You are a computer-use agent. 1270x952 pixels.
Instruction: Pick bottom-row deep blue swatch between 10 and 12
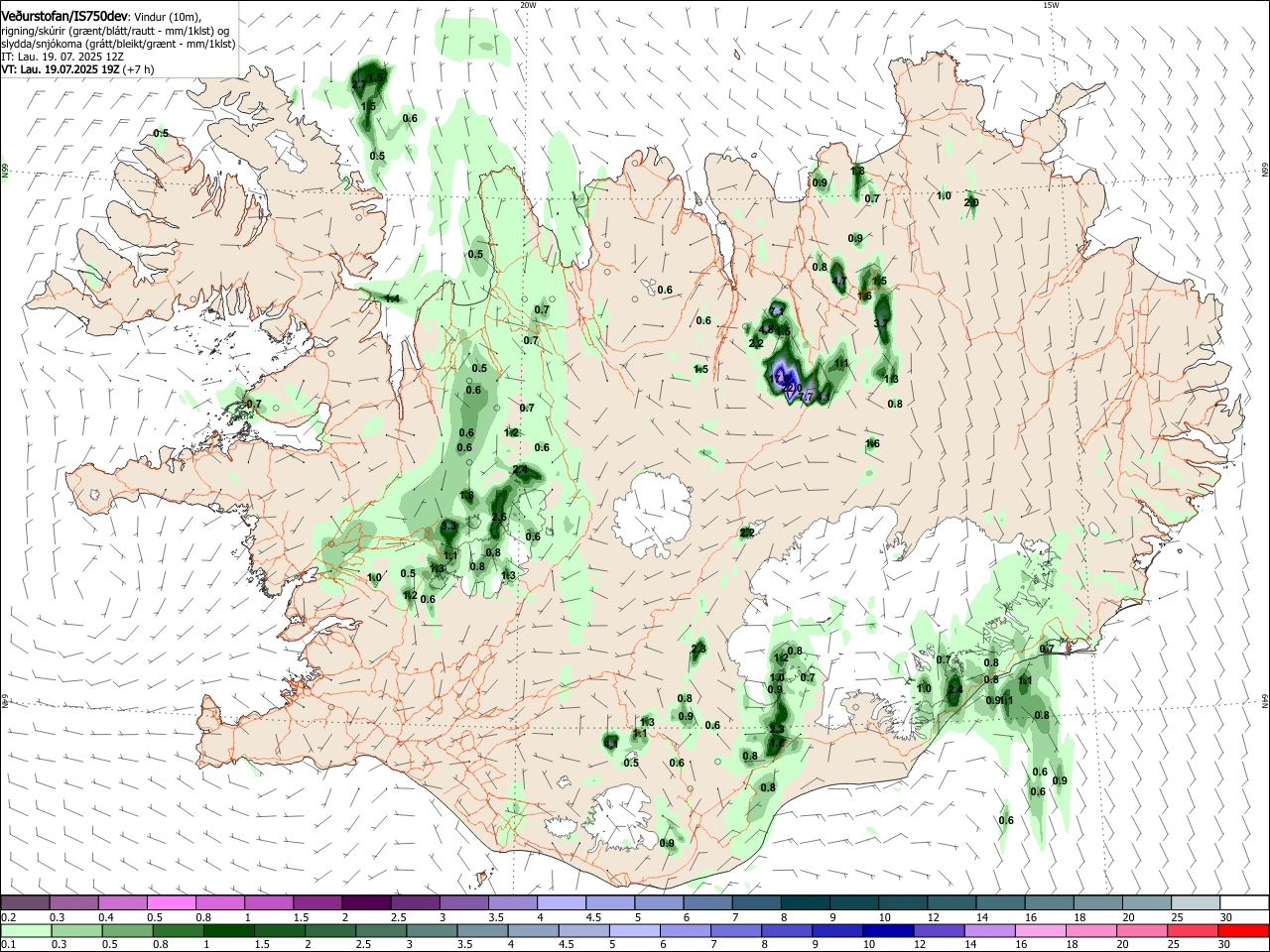[887, 930]
